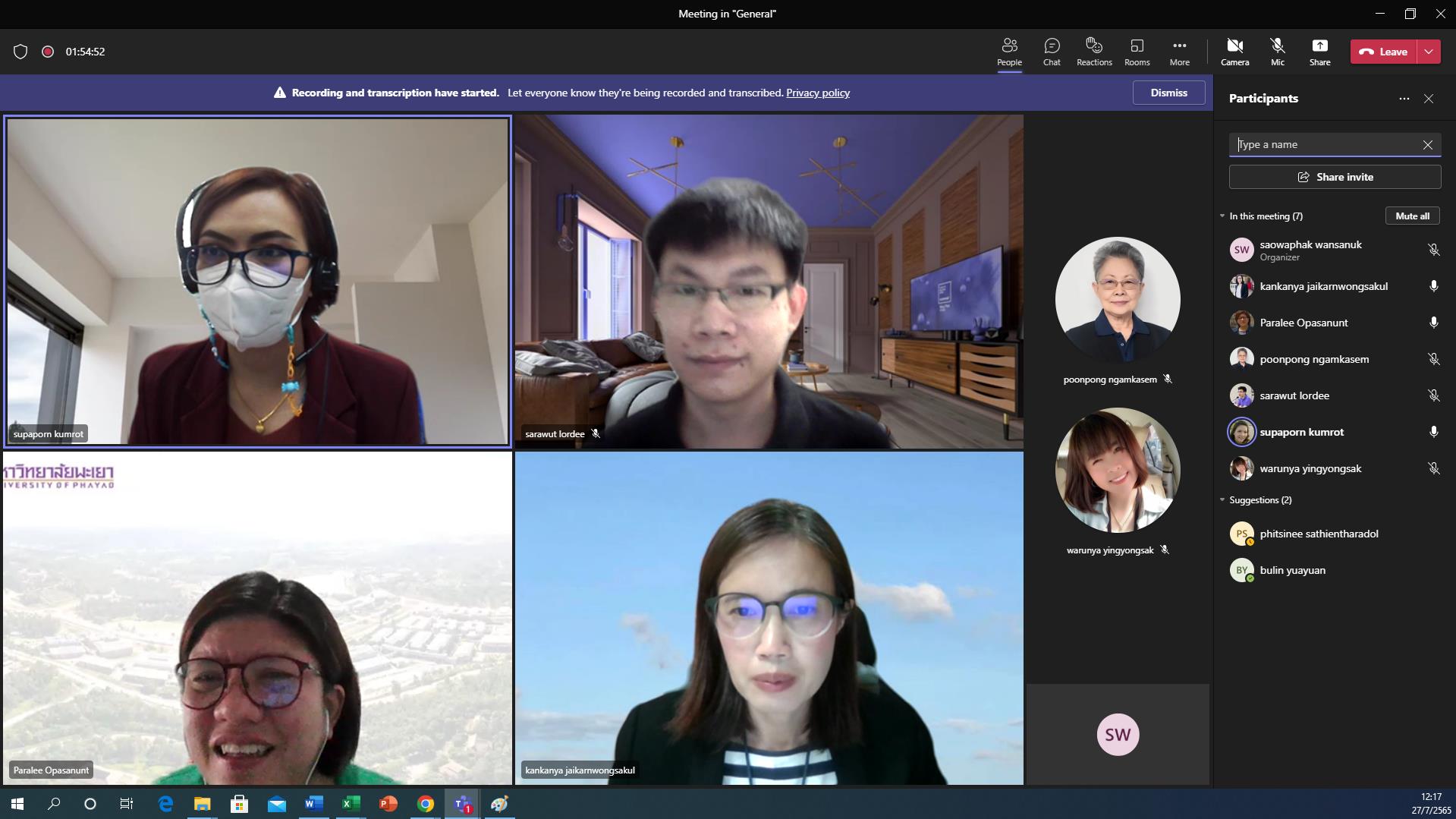Leave the meeting
The image size is (1456, 819).
[1384, 52]
